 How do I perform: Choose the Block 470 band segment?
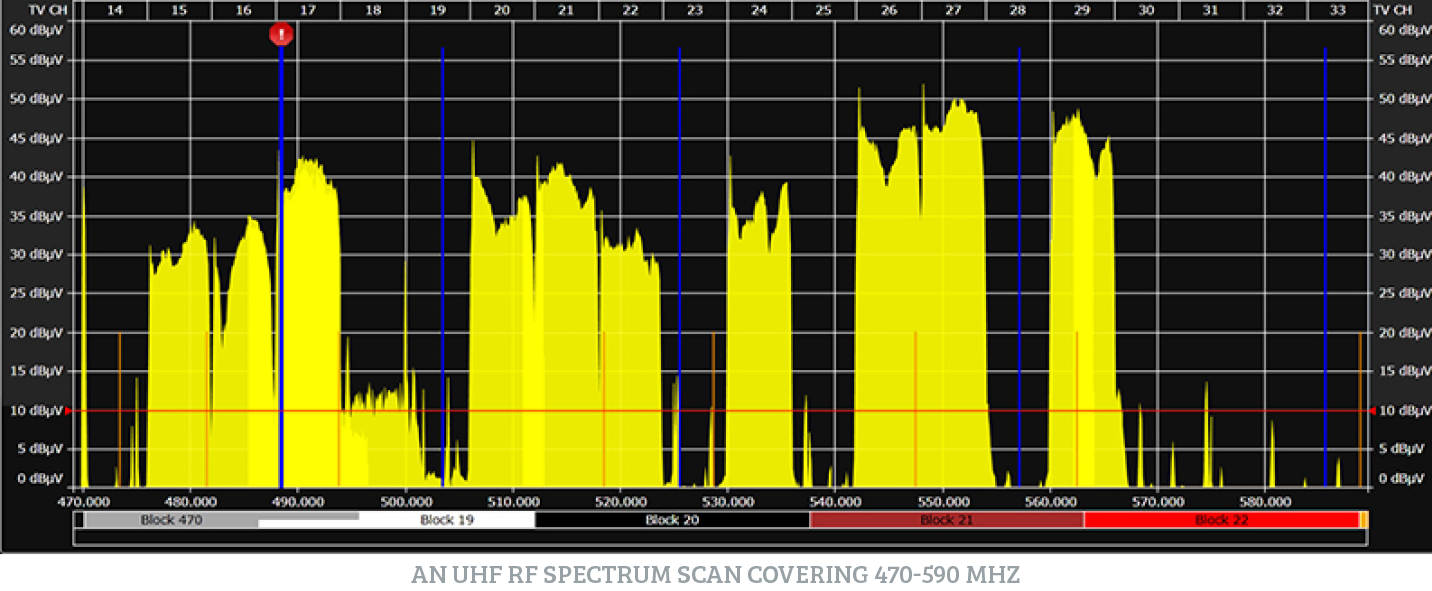170,519
